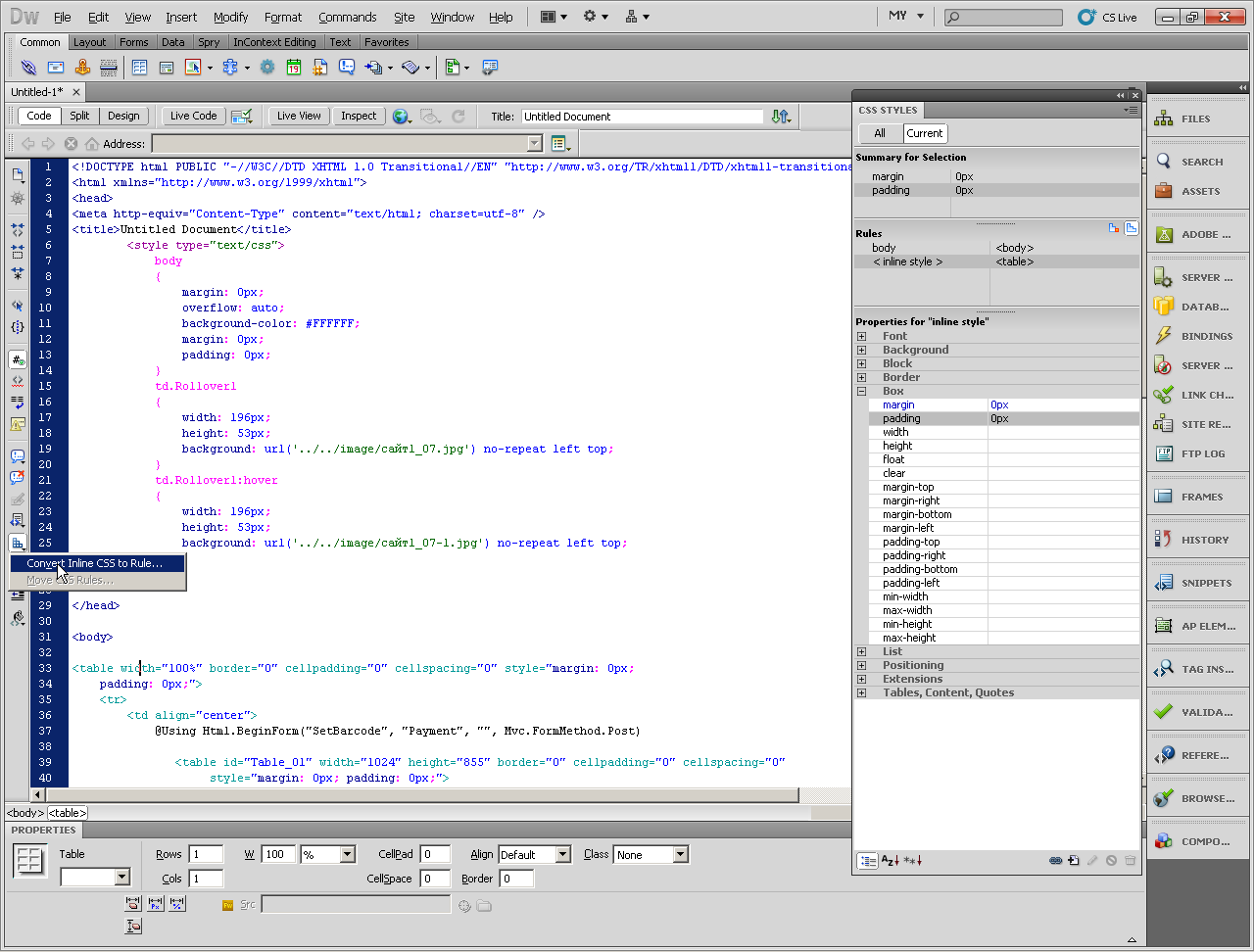
Task: Click the Attach Style Sheet icon
Action: pyautogui.click(x=1056, y=861)
